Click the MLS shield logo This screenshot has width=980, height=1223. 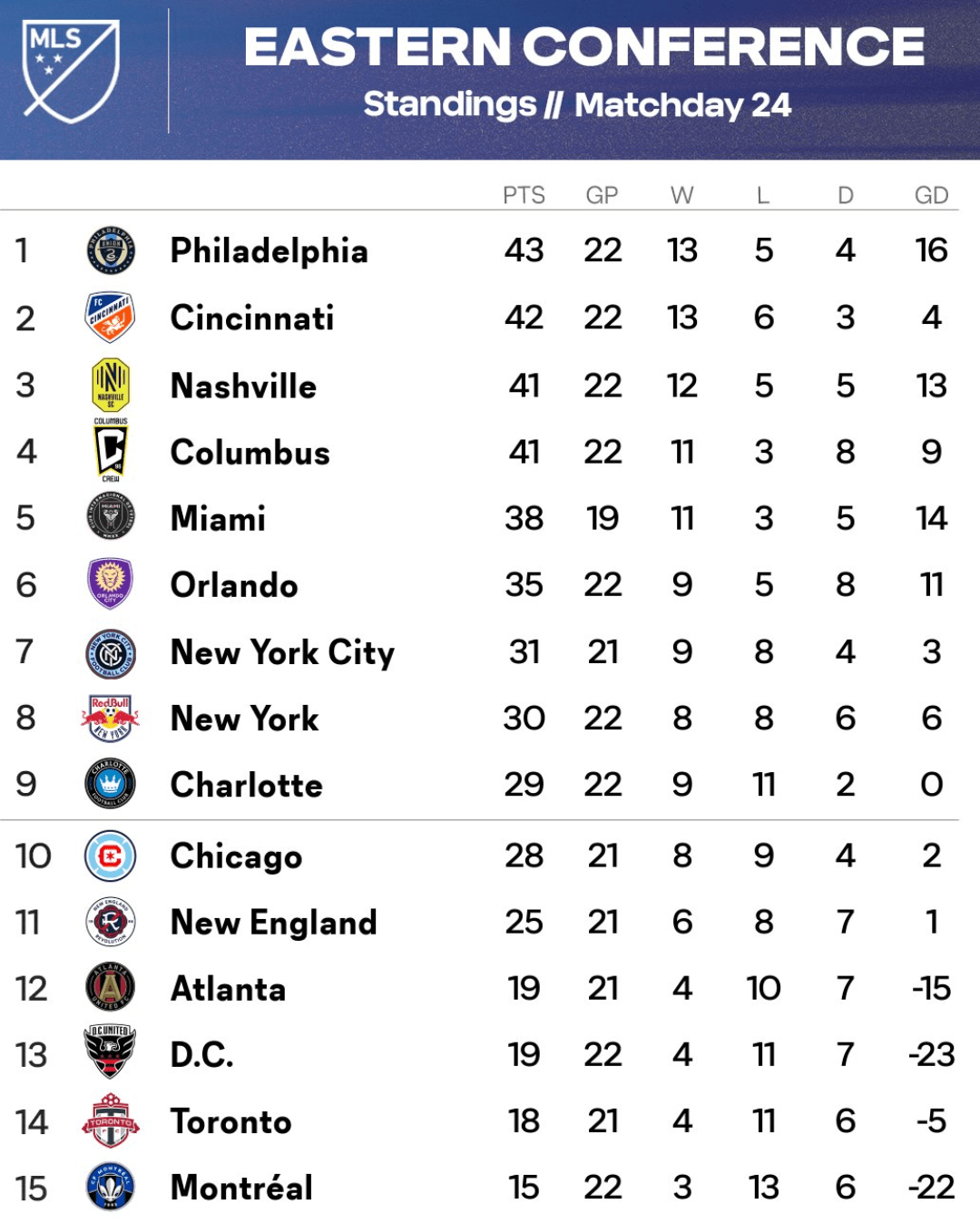tap(71, 72)
